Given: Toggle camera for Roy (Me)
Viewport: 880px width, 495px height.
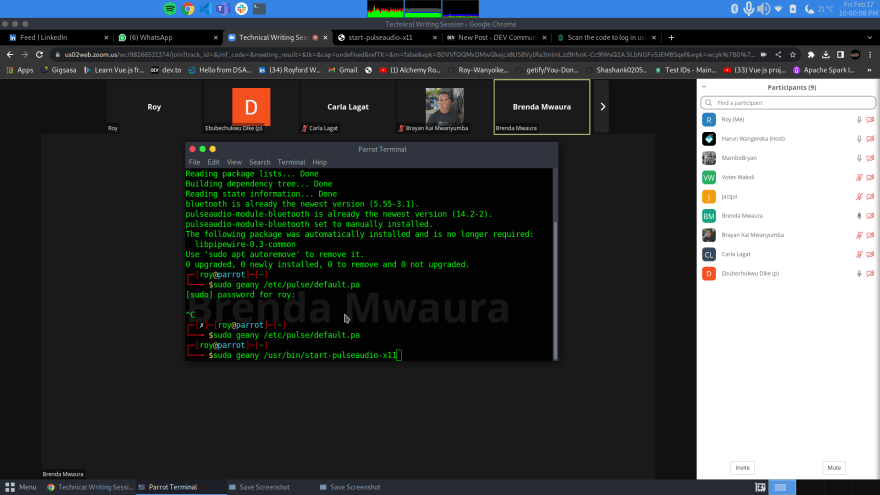Looking at the screenshot, I should [x=870, y=120].
